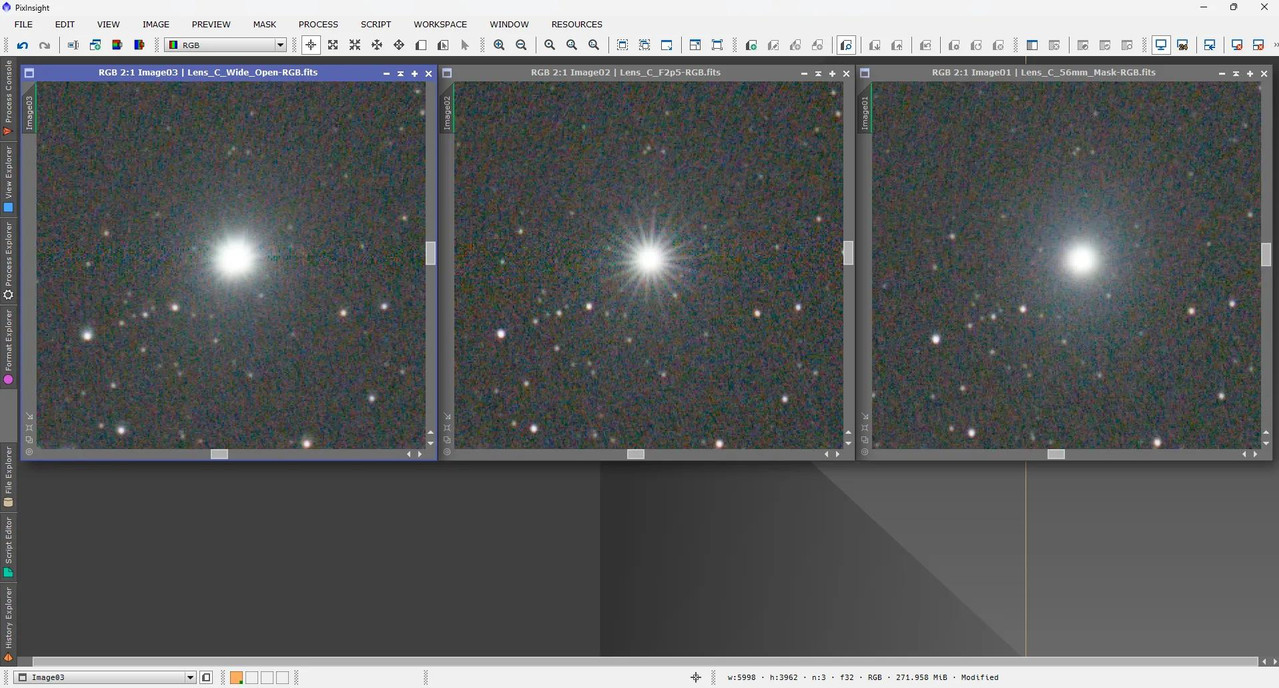
Task: Click the Undo arrow in toolbar
Action: (22, 45)
